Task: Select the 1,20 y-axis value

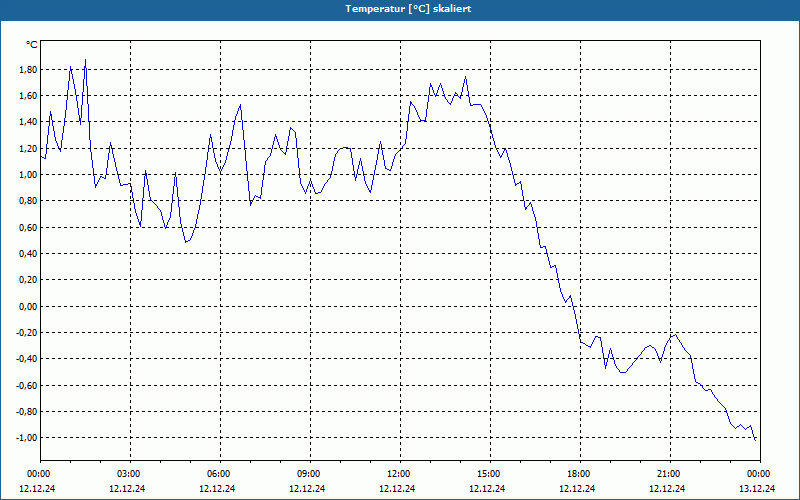Action: point(28,149)
